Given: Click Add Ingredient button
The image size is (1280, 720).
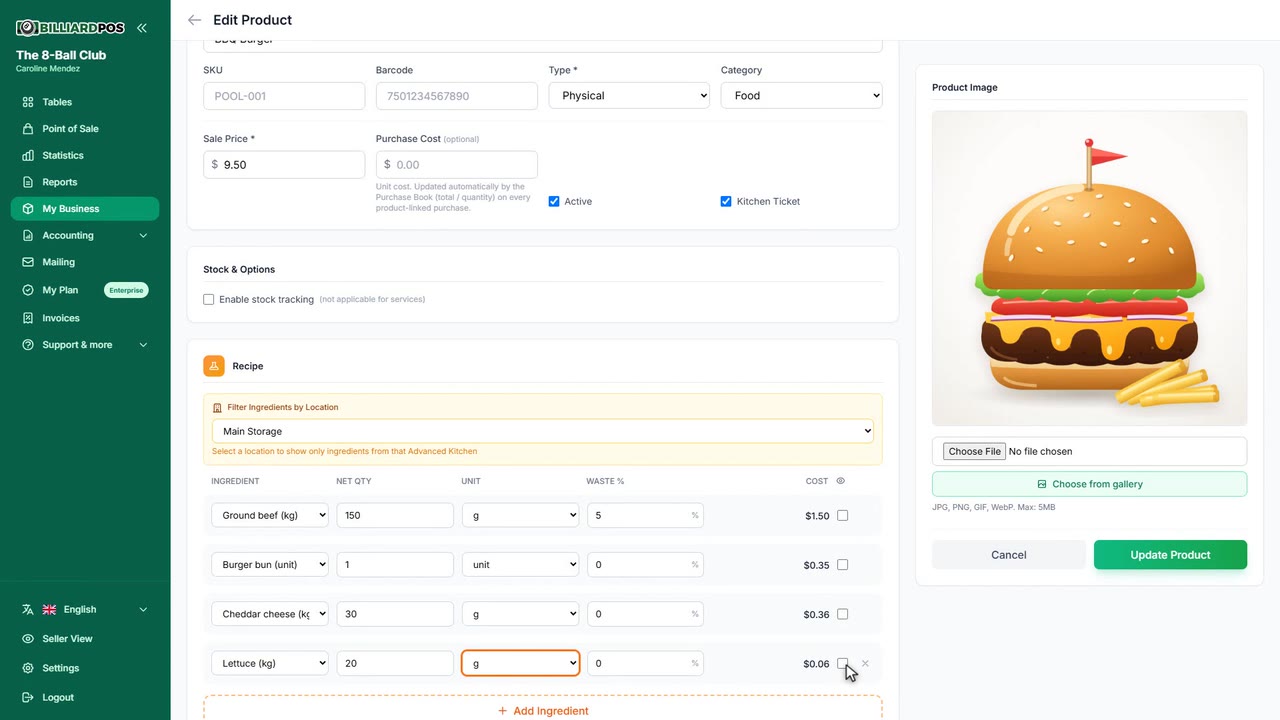Looking at the screenshot, I should (543, 710).
